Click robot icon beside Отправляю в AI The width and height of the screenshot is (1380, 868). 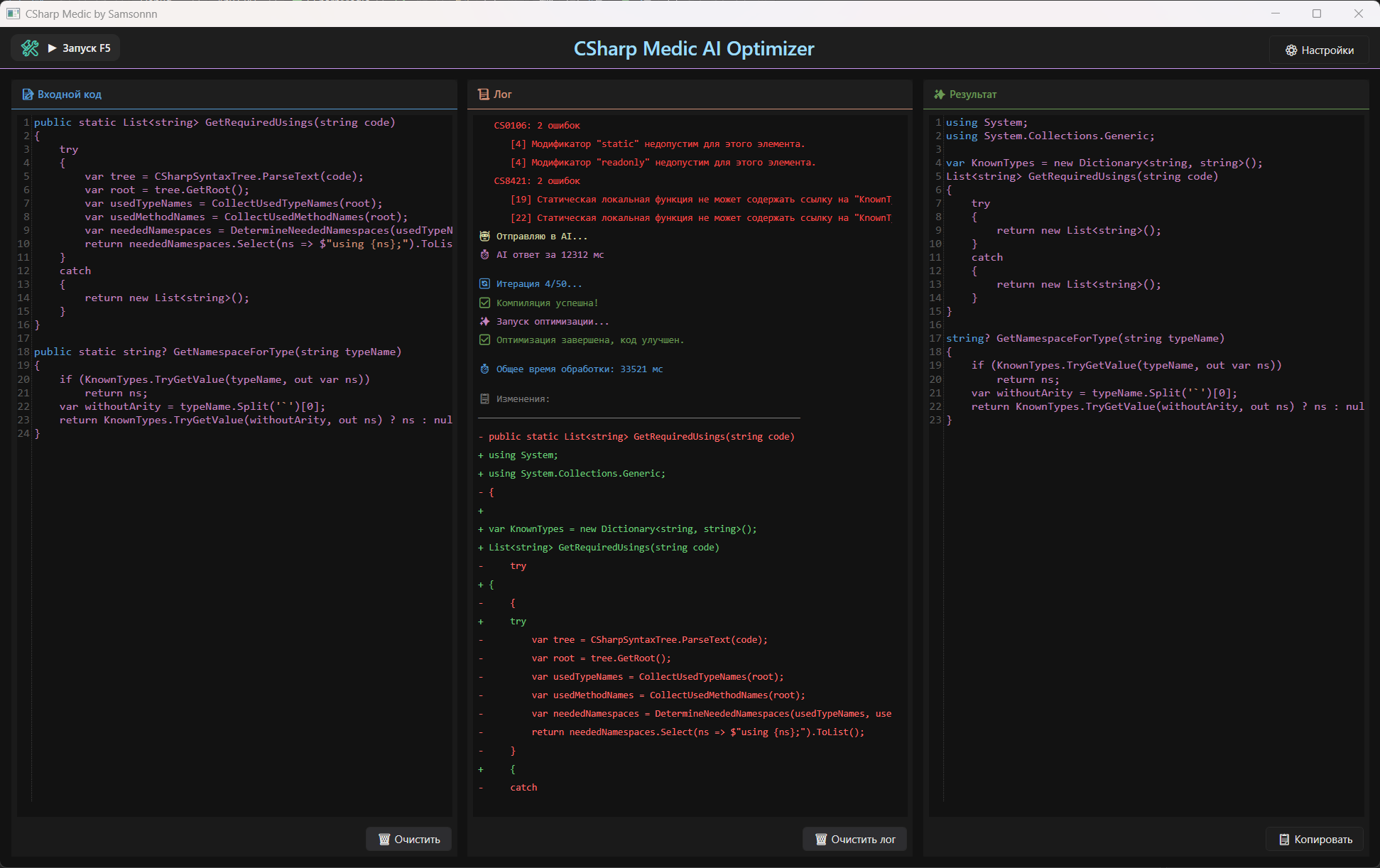click(x=484, y=237)
